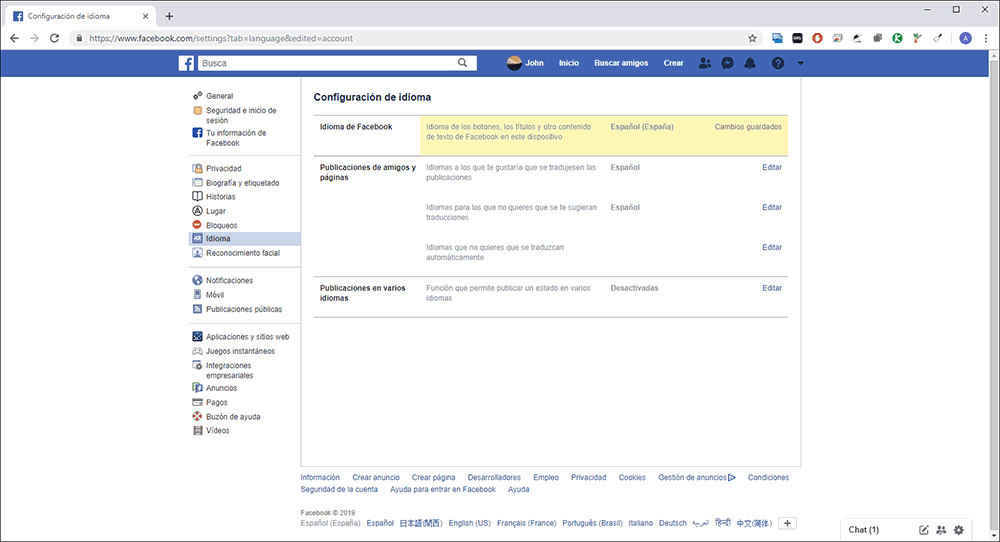Open the Chrome three-dot menu
Viewport: 1000px width, 542px height.
(x=986, y=38)
